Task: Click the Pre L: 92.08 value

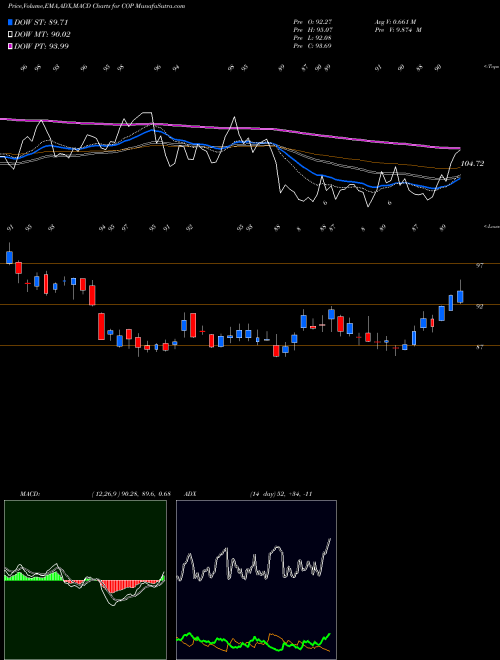Action: pos(313,38)
